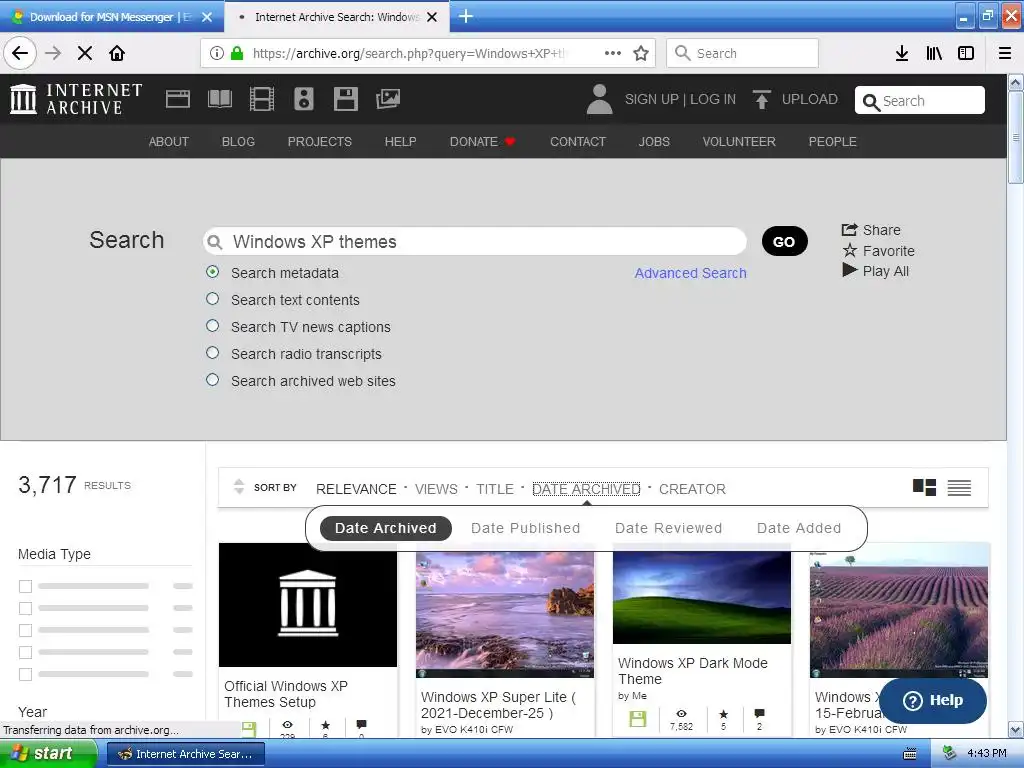Image resolution: width=1024 pixels, height=768 pixels.
Task: Sort results by VIEWS
Action: [436, 489]
